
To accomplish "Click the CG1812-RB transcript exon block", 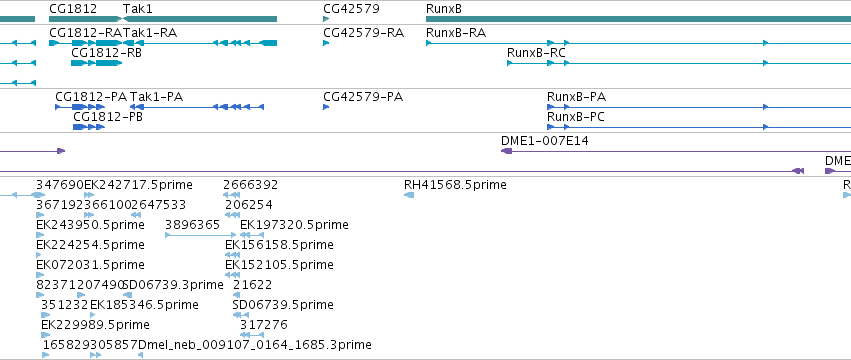I will tap(96, 63).
